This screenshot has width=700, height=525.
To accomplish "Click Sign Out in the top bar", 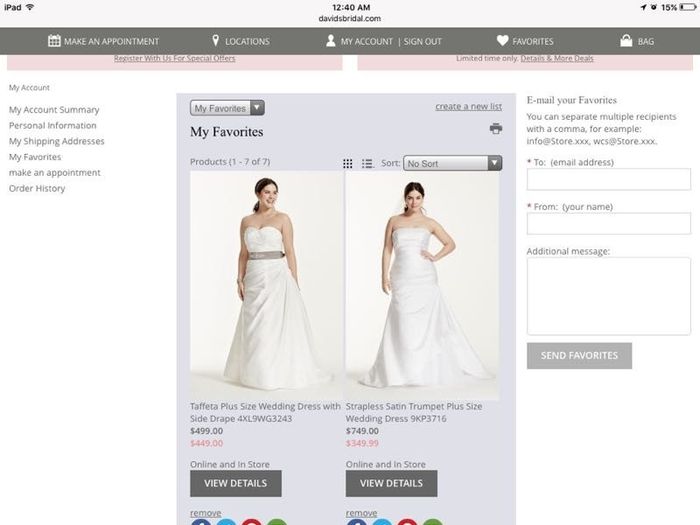I will pyautogui.click(x=422, y=42).
